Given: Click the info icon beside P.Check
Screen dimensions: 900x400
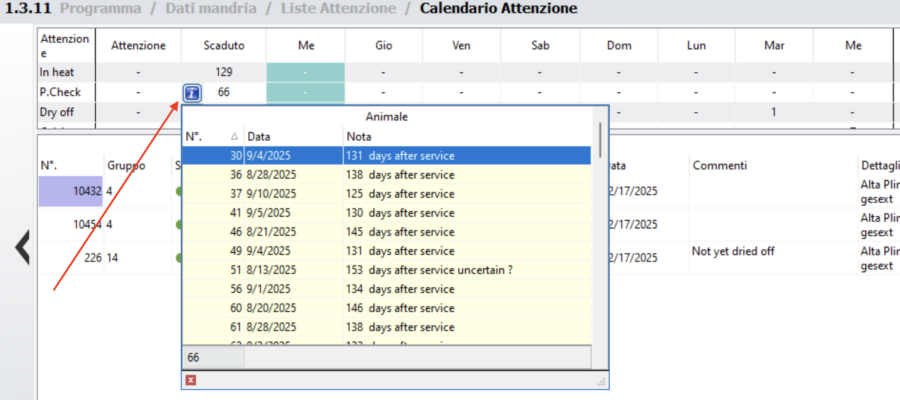Looking at the screenshot, I should [x=192, y=93].
